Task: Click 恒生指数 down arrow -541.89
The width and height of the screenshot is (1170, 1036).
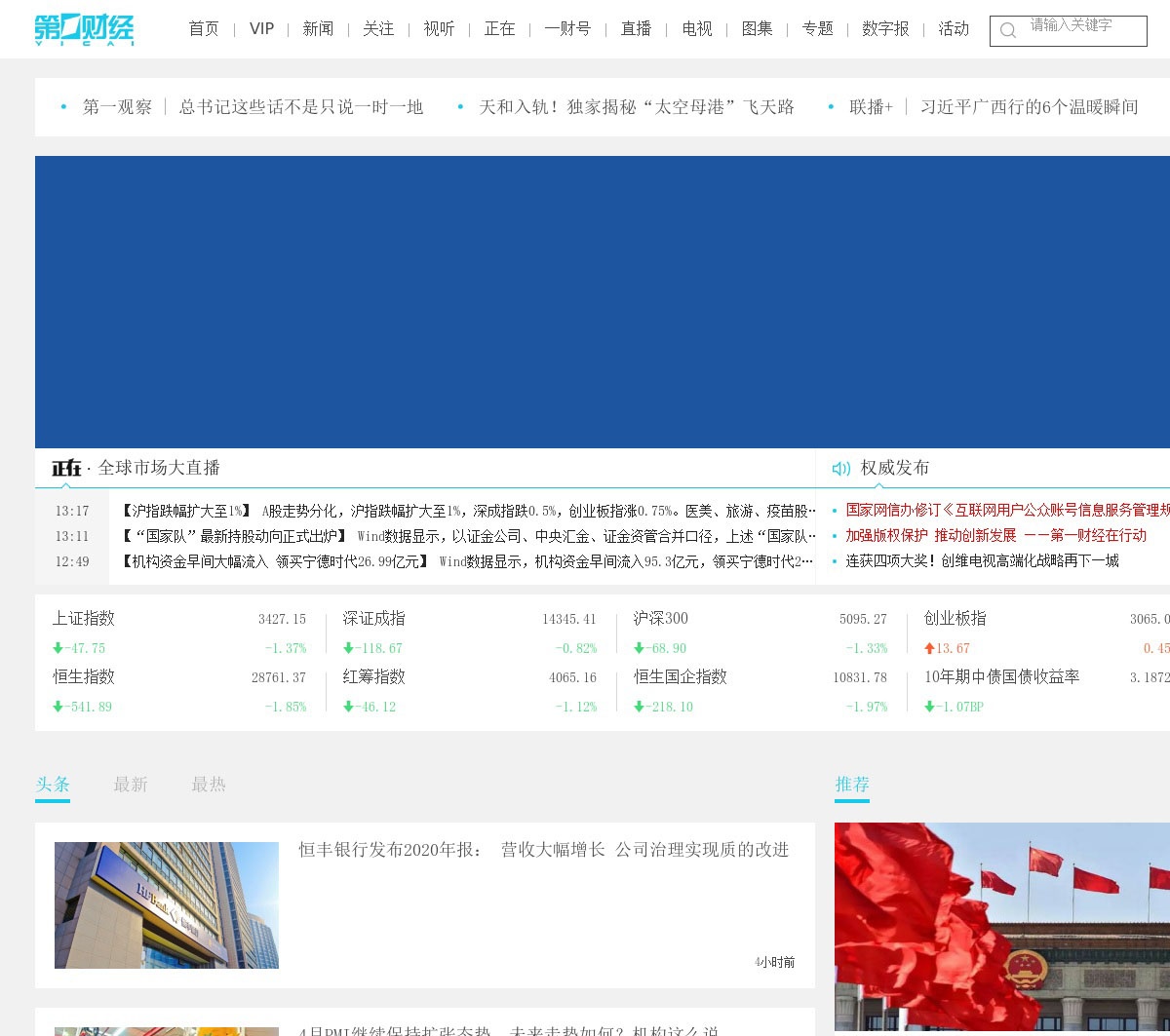Action: (83, 707)
